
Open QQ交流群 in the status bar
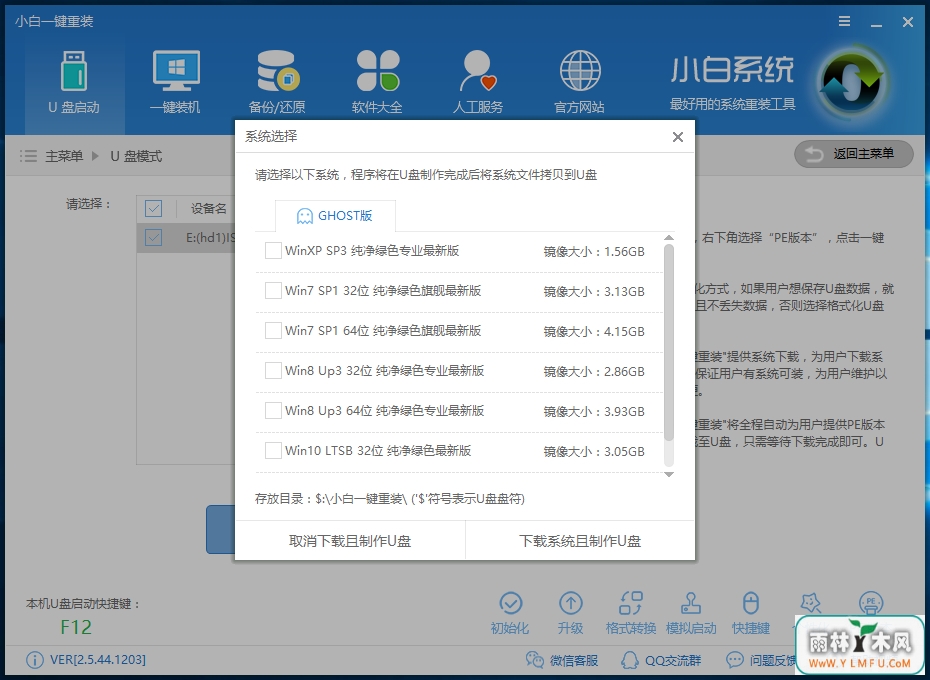pos(661,660)
